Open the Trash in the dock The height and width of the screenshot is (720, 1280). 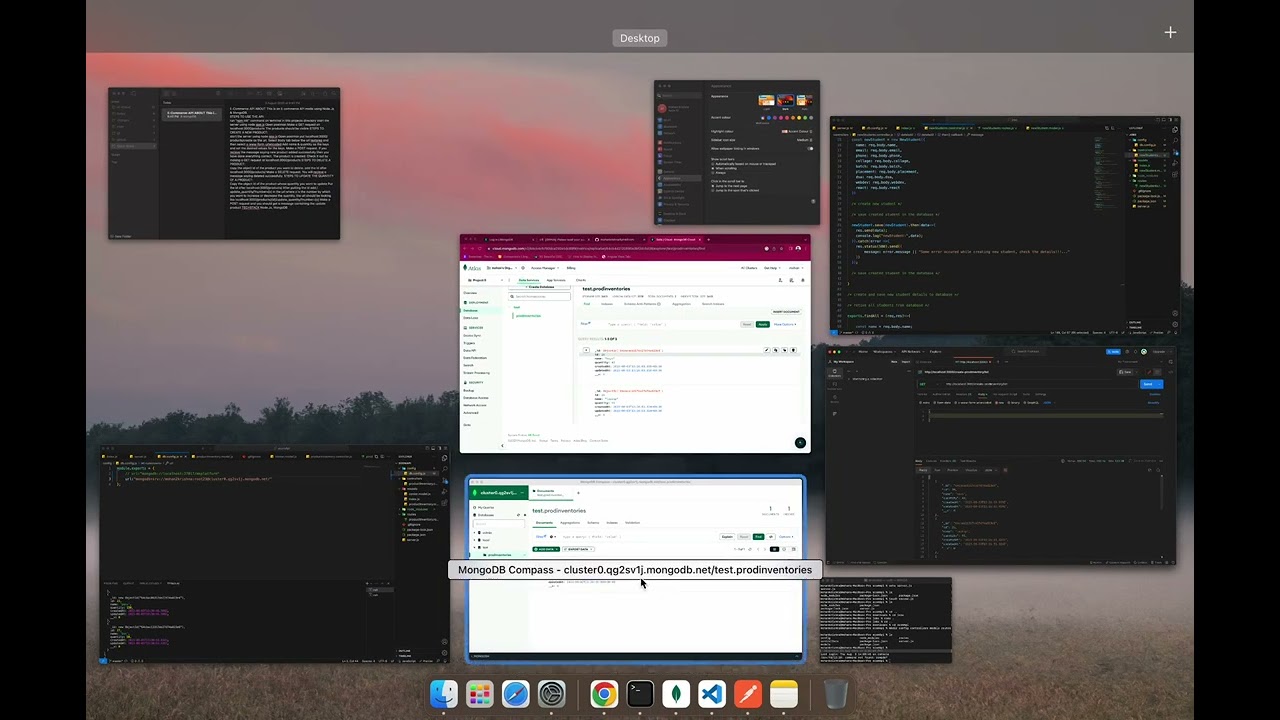click(836, 694)
